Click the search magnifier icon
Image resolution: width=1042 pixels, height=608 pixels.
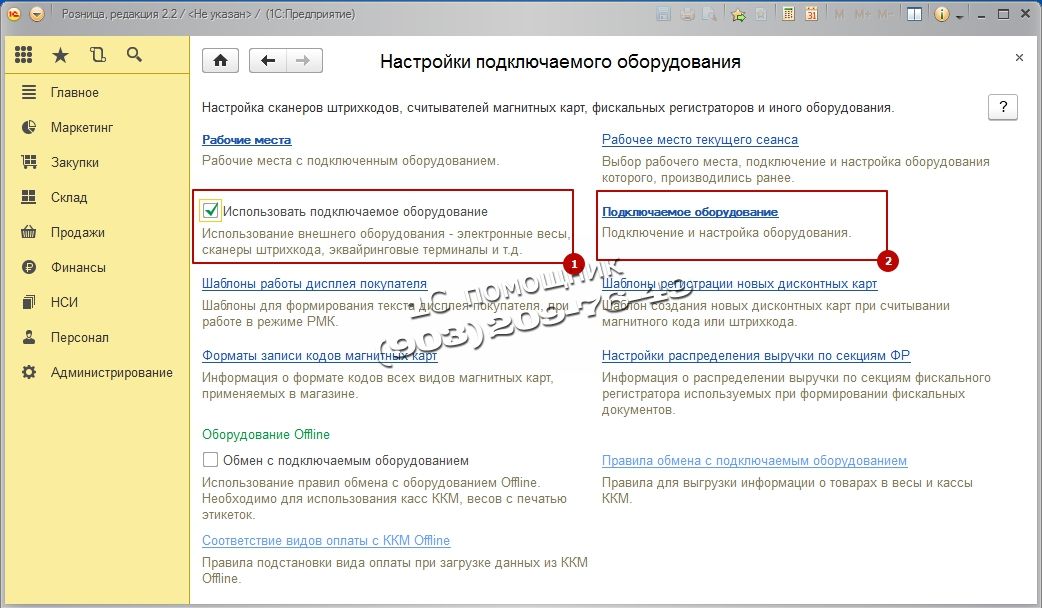(x=134, y=56)
